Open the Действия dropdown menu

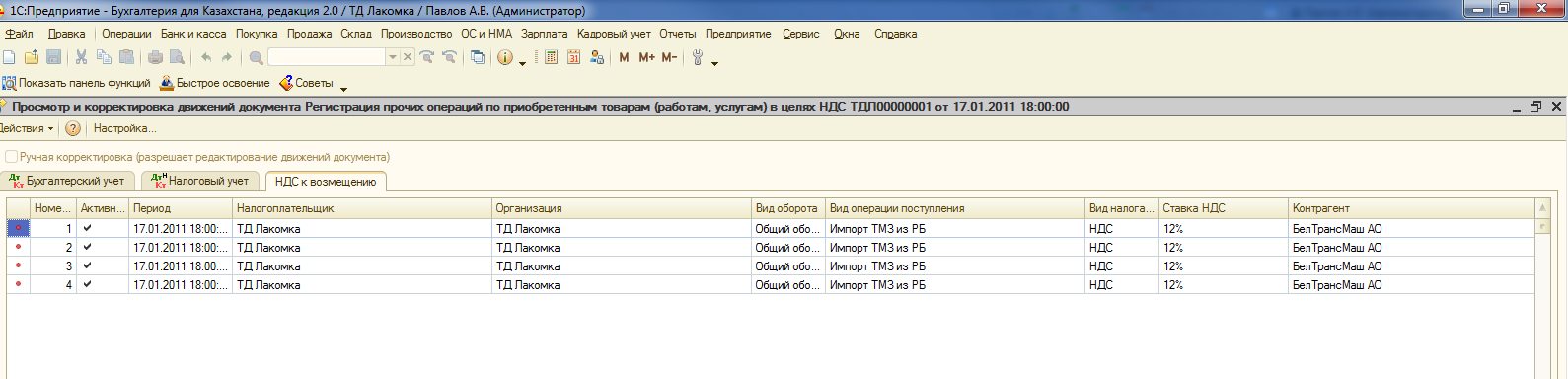click(x=27, y=128)
